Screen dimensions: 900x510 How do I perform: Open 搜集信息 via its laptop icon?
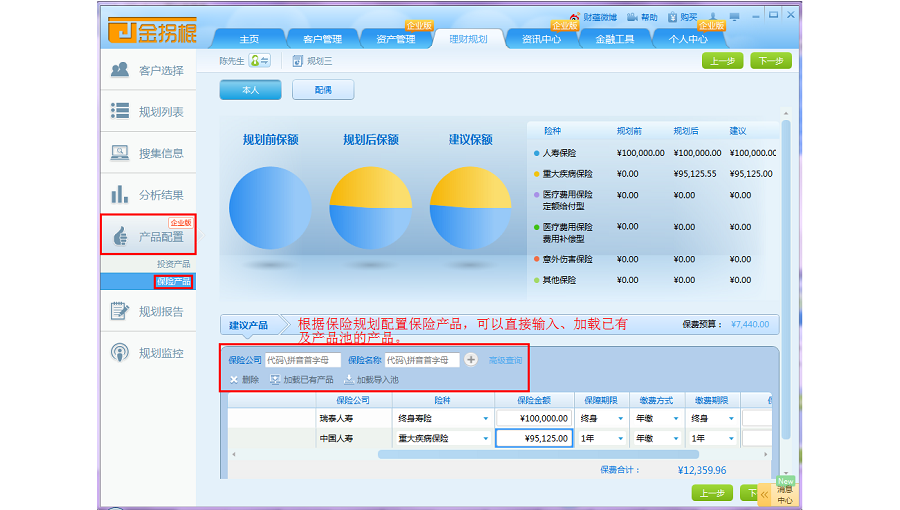(120, 153)
